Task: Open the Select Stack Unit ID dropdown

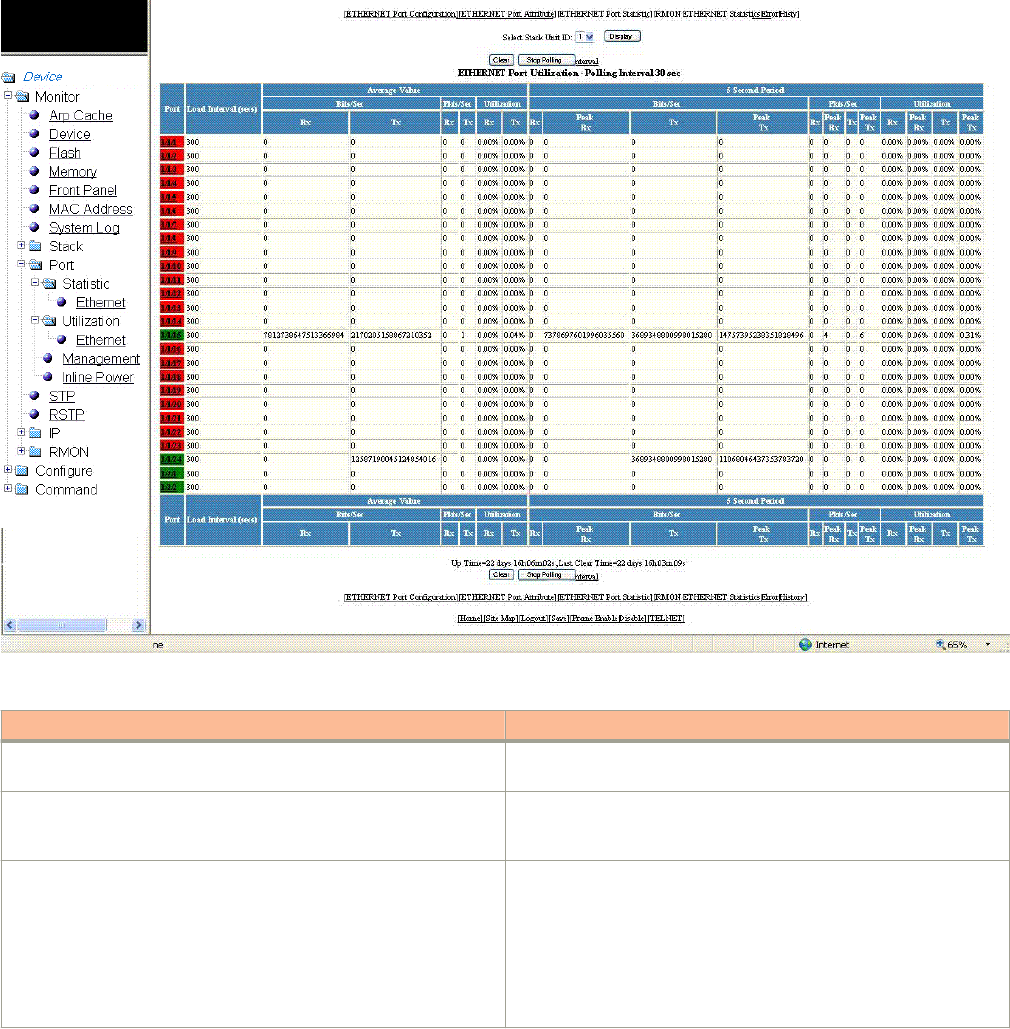Action: (x=585, y=37)
